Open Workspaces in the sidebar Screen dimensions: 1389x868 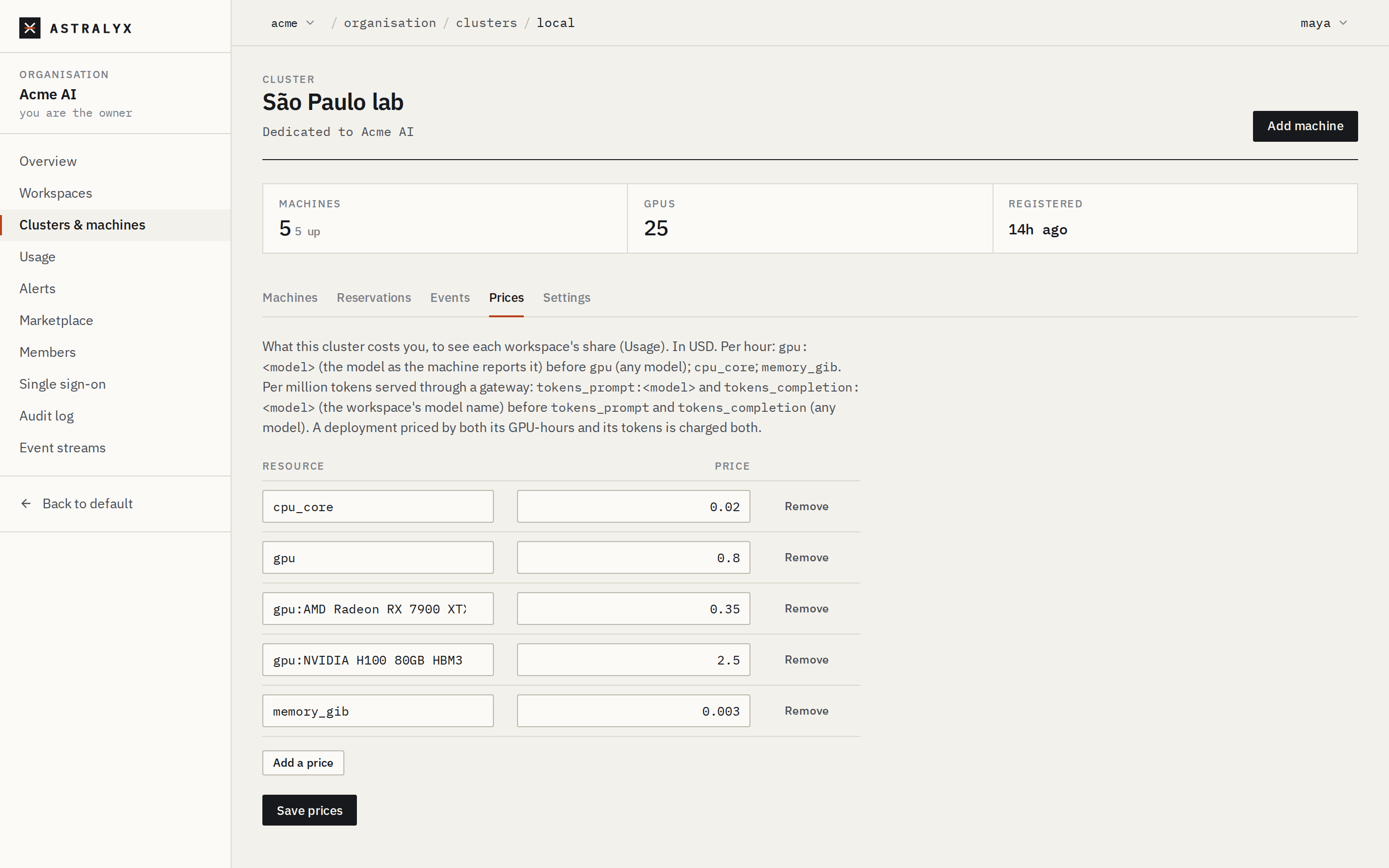click(x=115, y=193)
